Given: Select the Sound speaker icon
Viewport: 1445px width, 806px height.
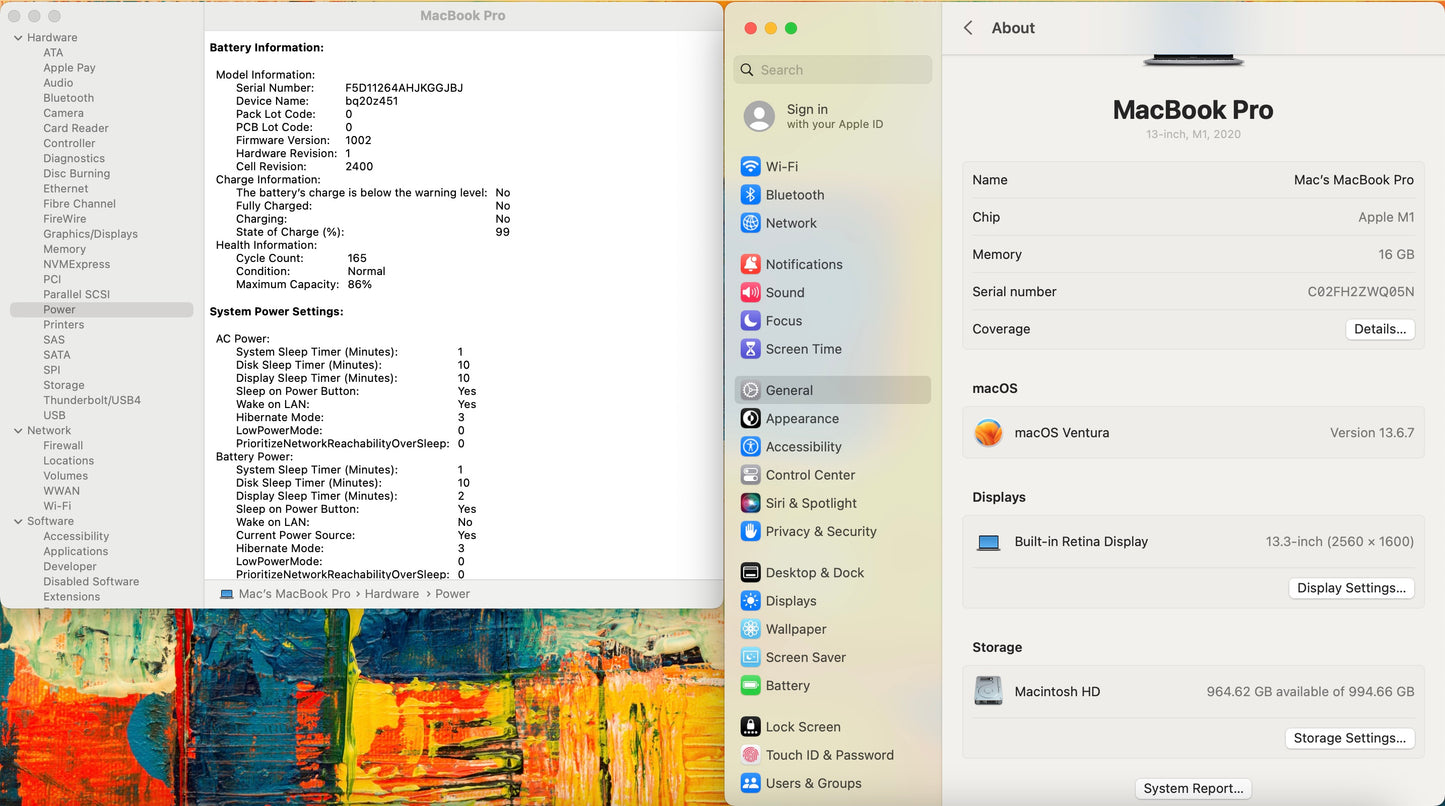Looking at the screenshot, I should pyautogui.click(x=750, y=293).
